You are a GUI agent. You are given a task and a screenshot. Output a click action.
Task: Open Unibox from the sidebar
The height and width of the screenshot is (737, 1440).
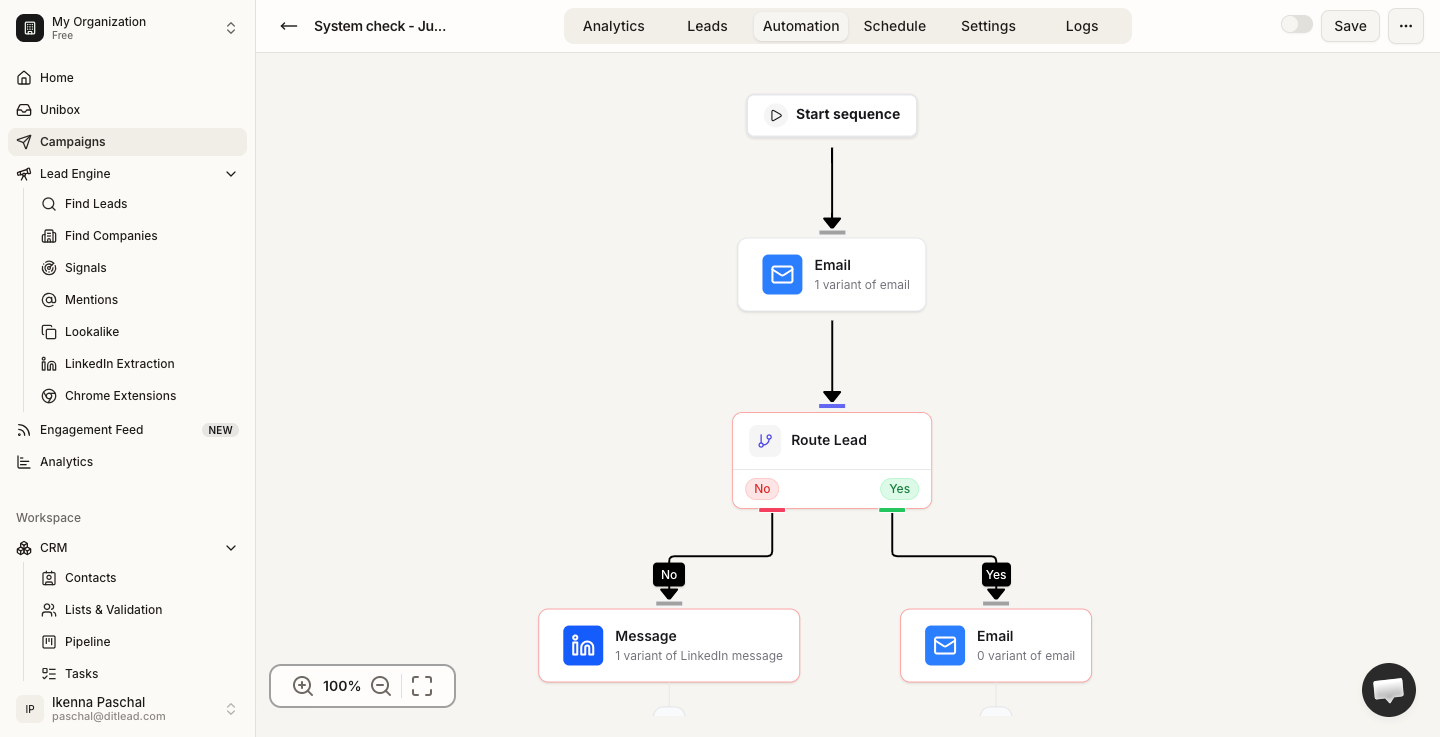tap(127, 110)
